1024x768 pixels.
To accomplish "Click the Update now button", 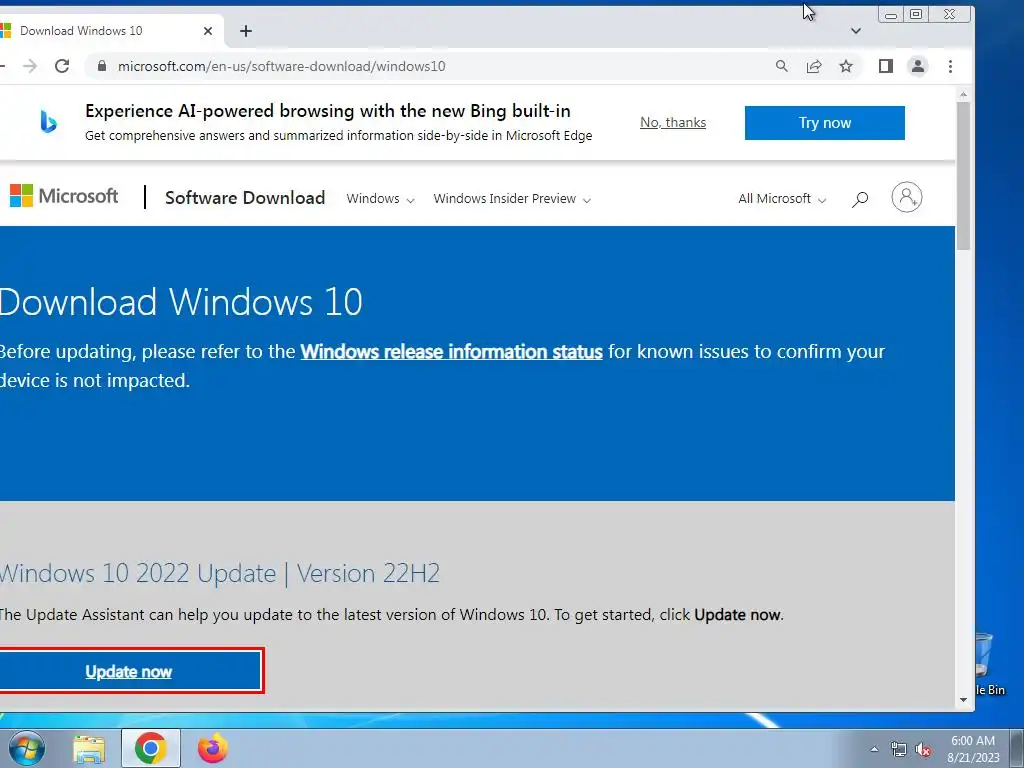I will coord(131,671).
